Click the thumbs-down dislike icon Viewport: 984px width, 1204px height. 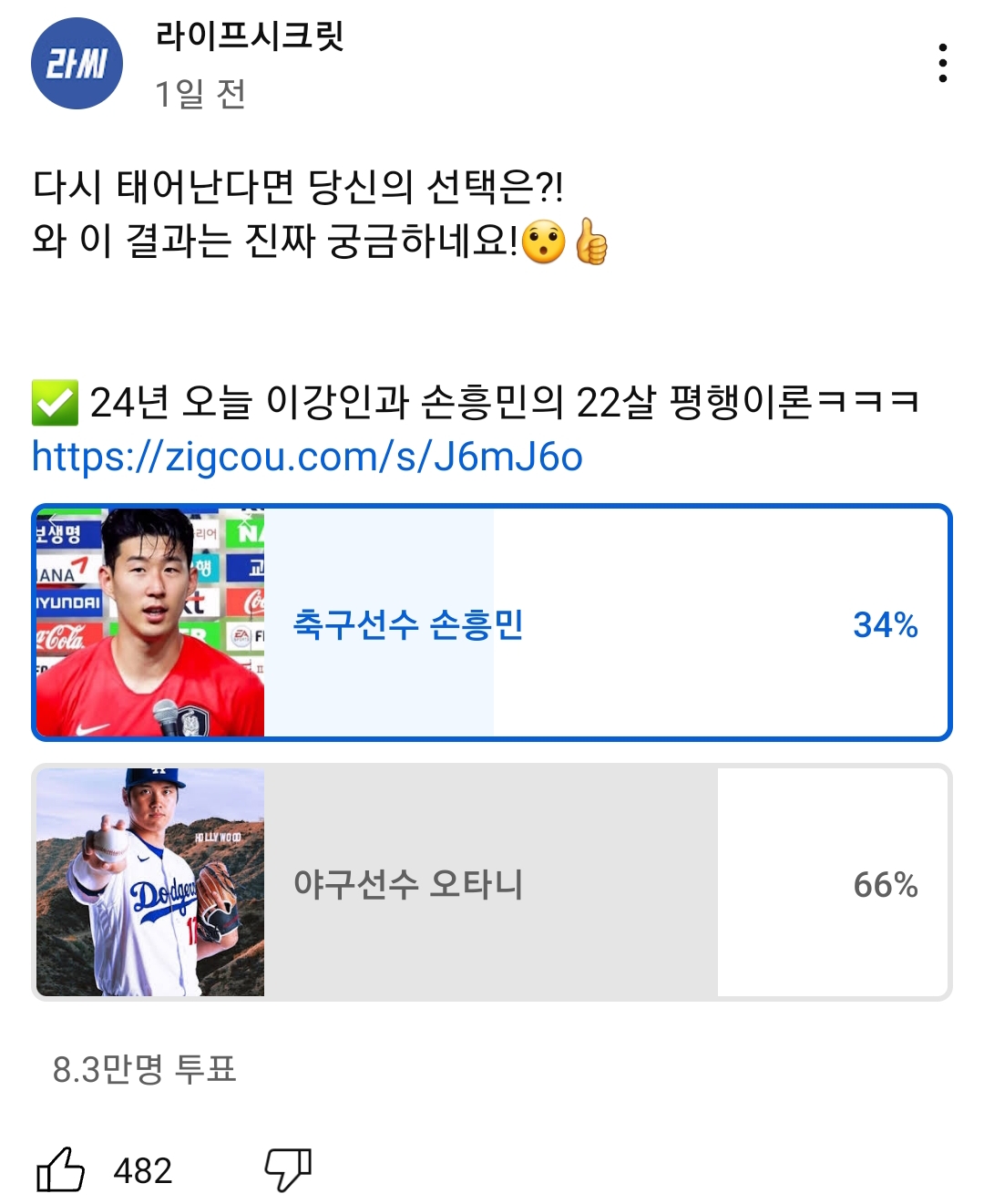288,1169
